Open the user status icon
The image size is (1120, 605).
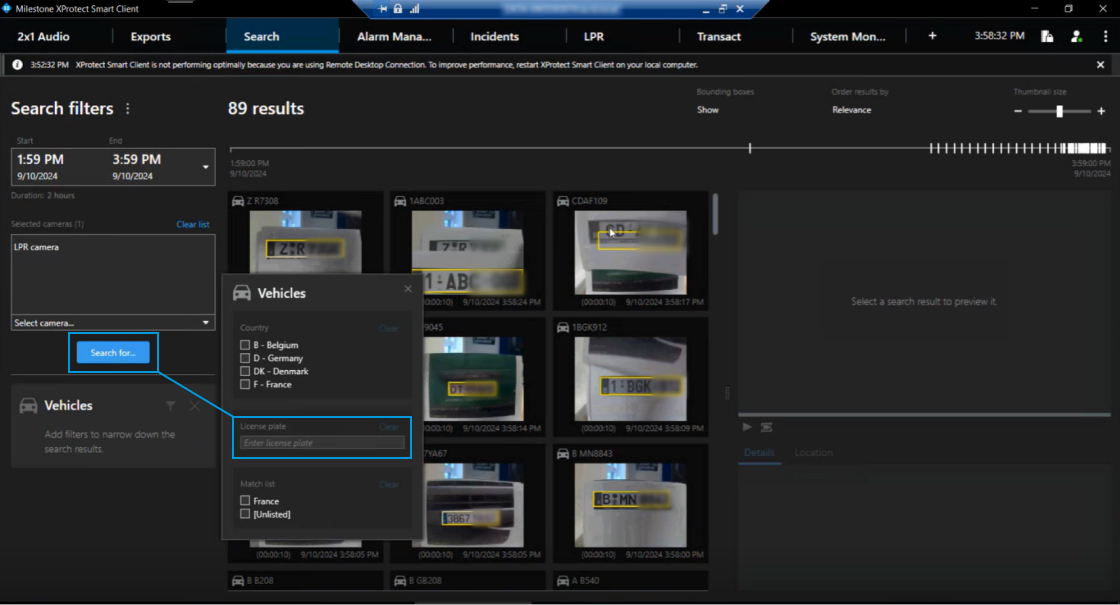tap(1076, 36)
